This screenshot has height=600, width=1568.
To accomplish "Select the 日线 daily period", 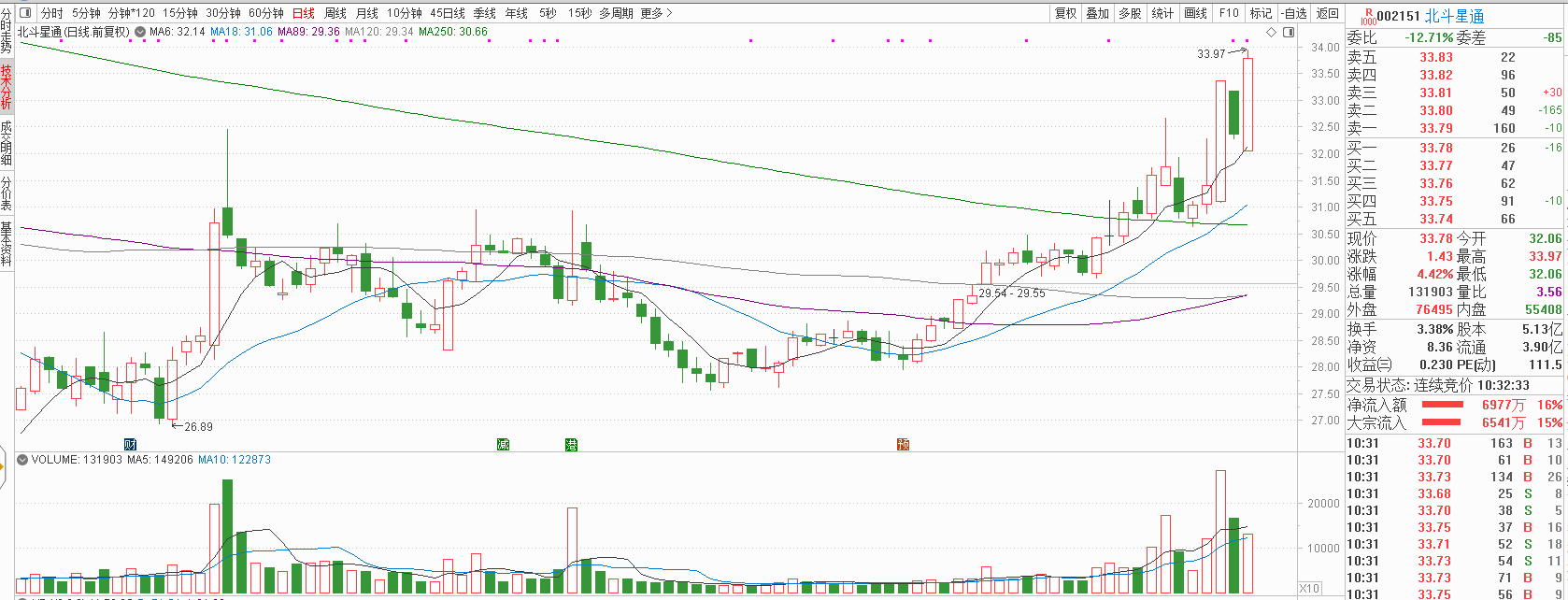I will coord(304,14).
